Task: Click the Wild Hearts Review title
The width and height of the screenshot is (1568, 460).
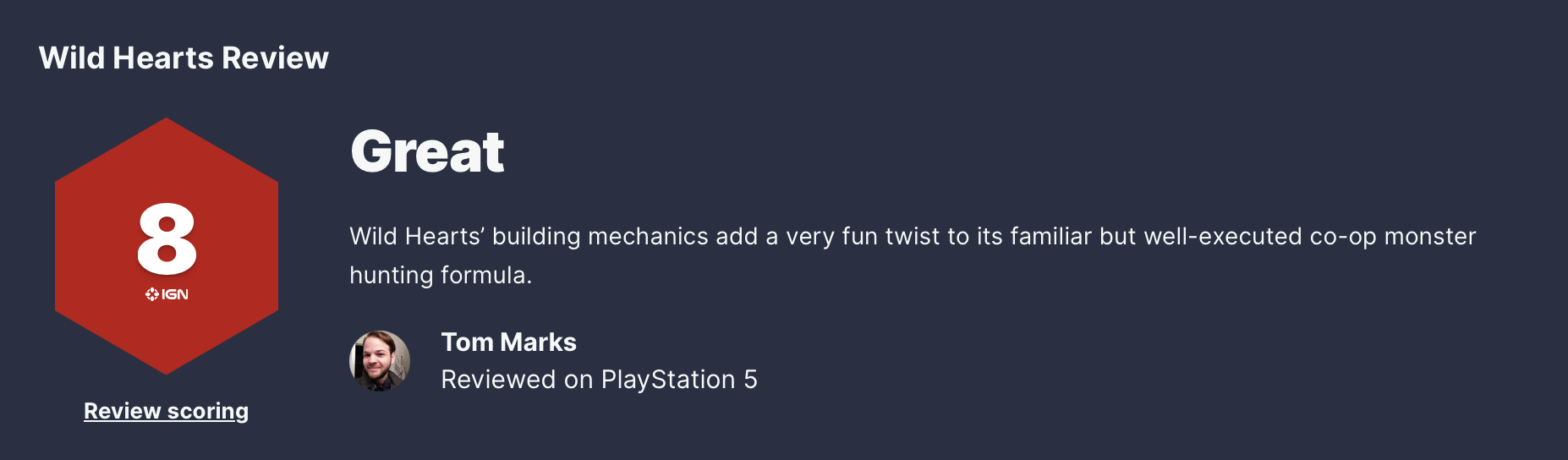Action: (x=184, y=58)
